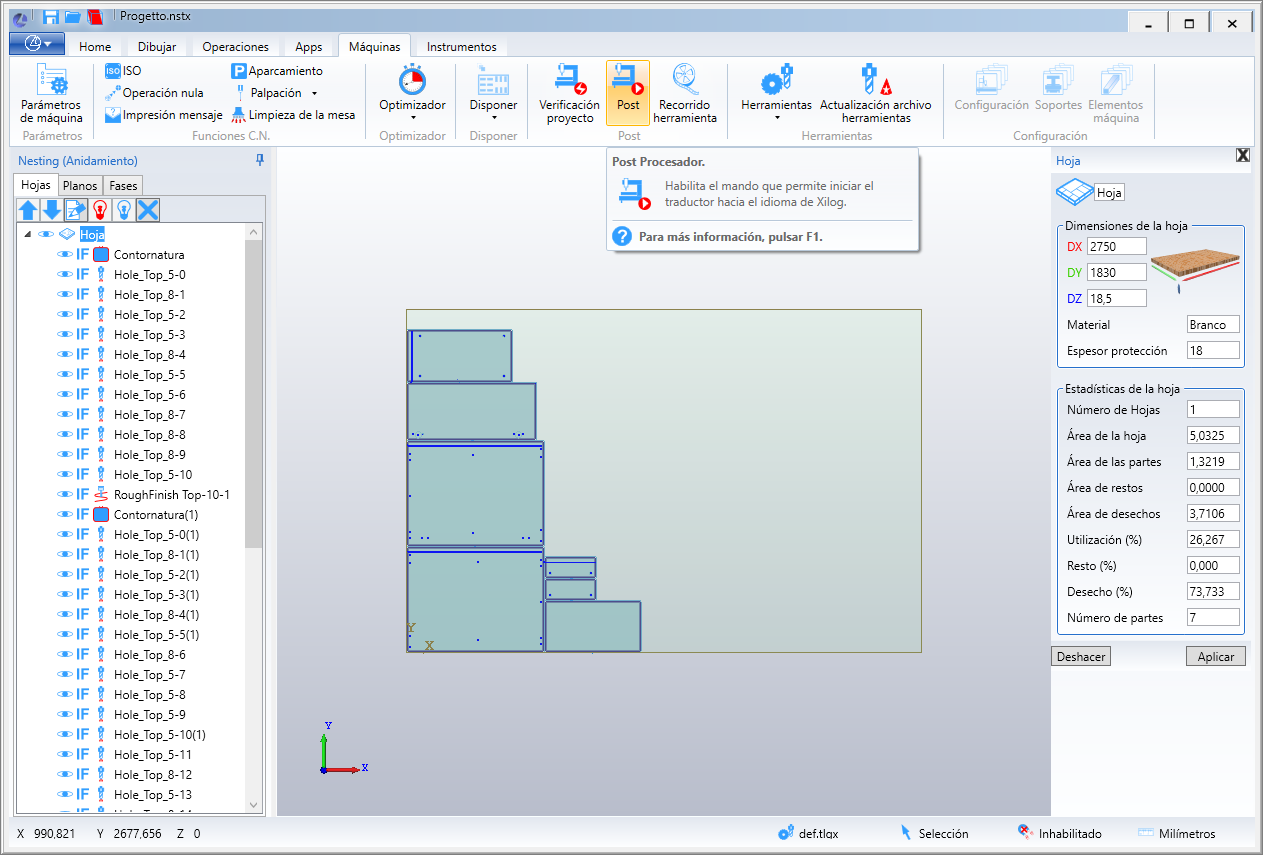Run Verificación proyecto
This screenshot has height=855, width=1263.
pos(569,94)
